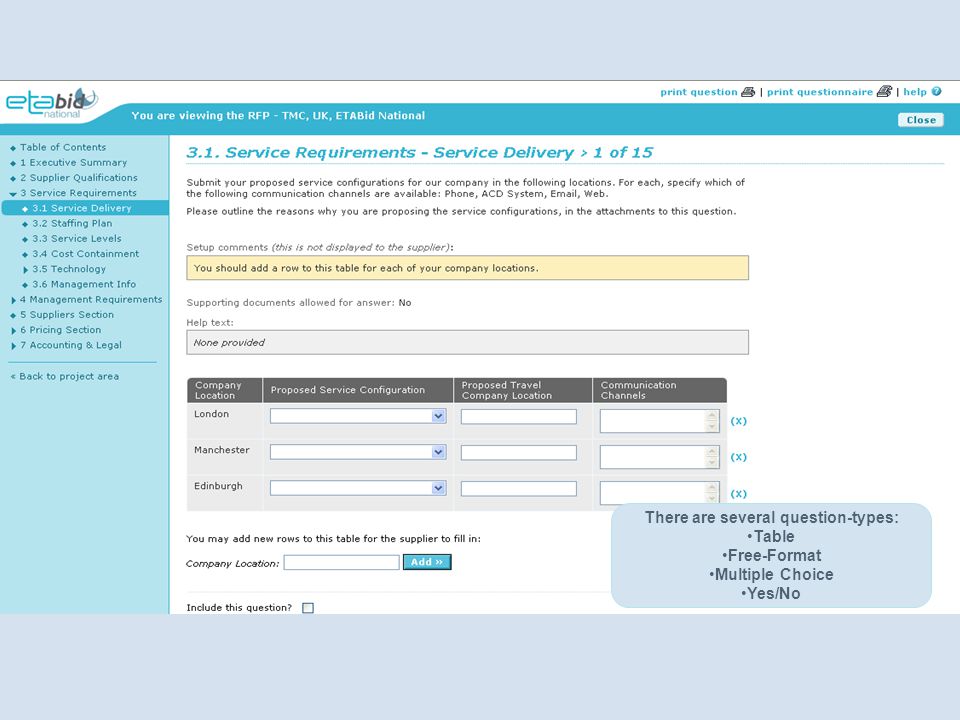The width and height of the screenshot is (960, 720).
Task: Click Manchester Communication Channels scrollbar
Action: pyautogui.click(x=712, y=457)
